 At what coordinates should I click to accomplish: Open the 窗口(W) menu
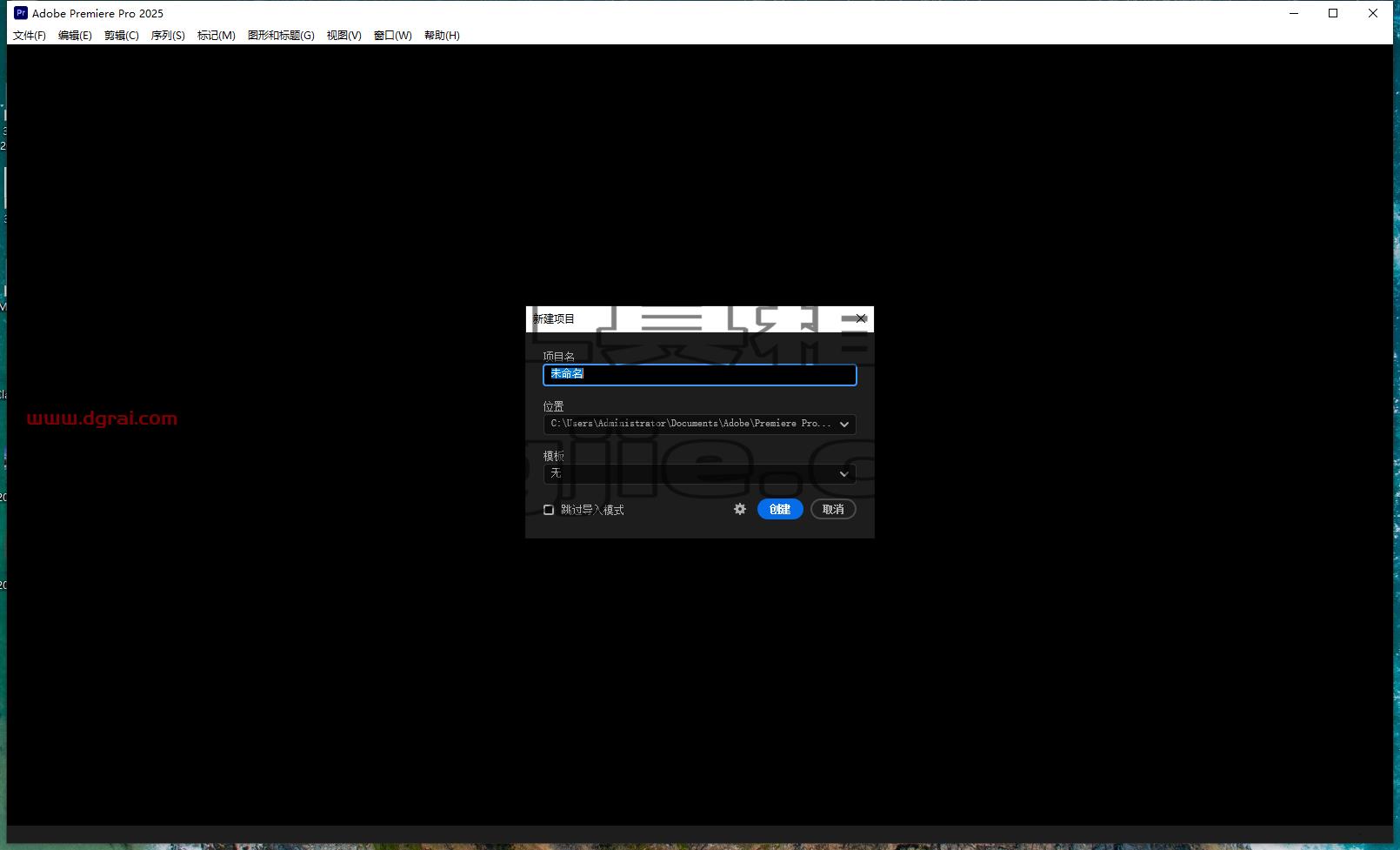tap(392, 36)
